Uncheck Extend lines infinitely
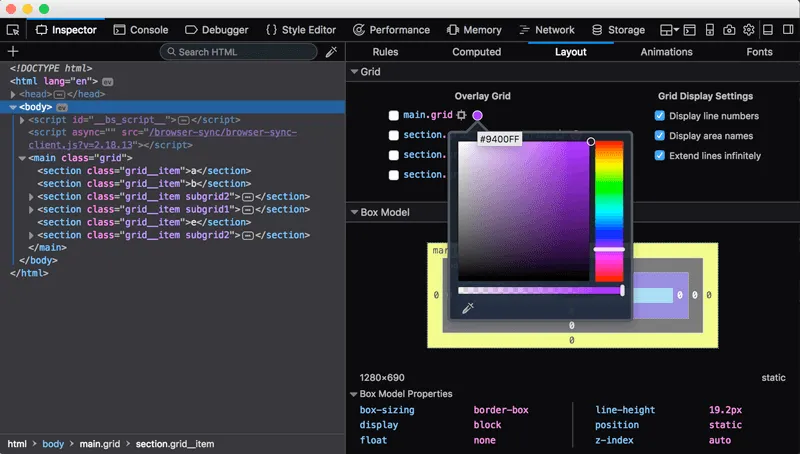This screenshot has height=454, width=800. [660, 156]
